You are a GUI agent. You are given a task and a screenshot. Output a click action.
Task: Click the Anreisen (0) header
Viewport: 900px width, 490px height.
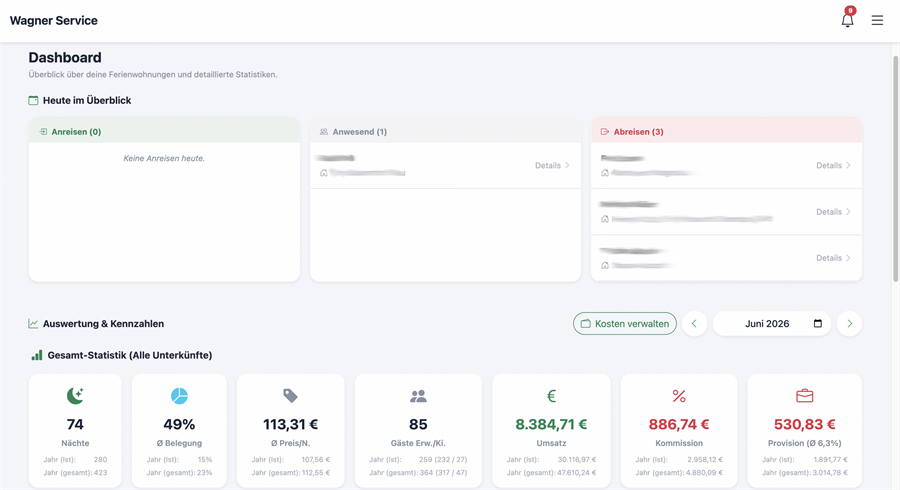(164, 131)
